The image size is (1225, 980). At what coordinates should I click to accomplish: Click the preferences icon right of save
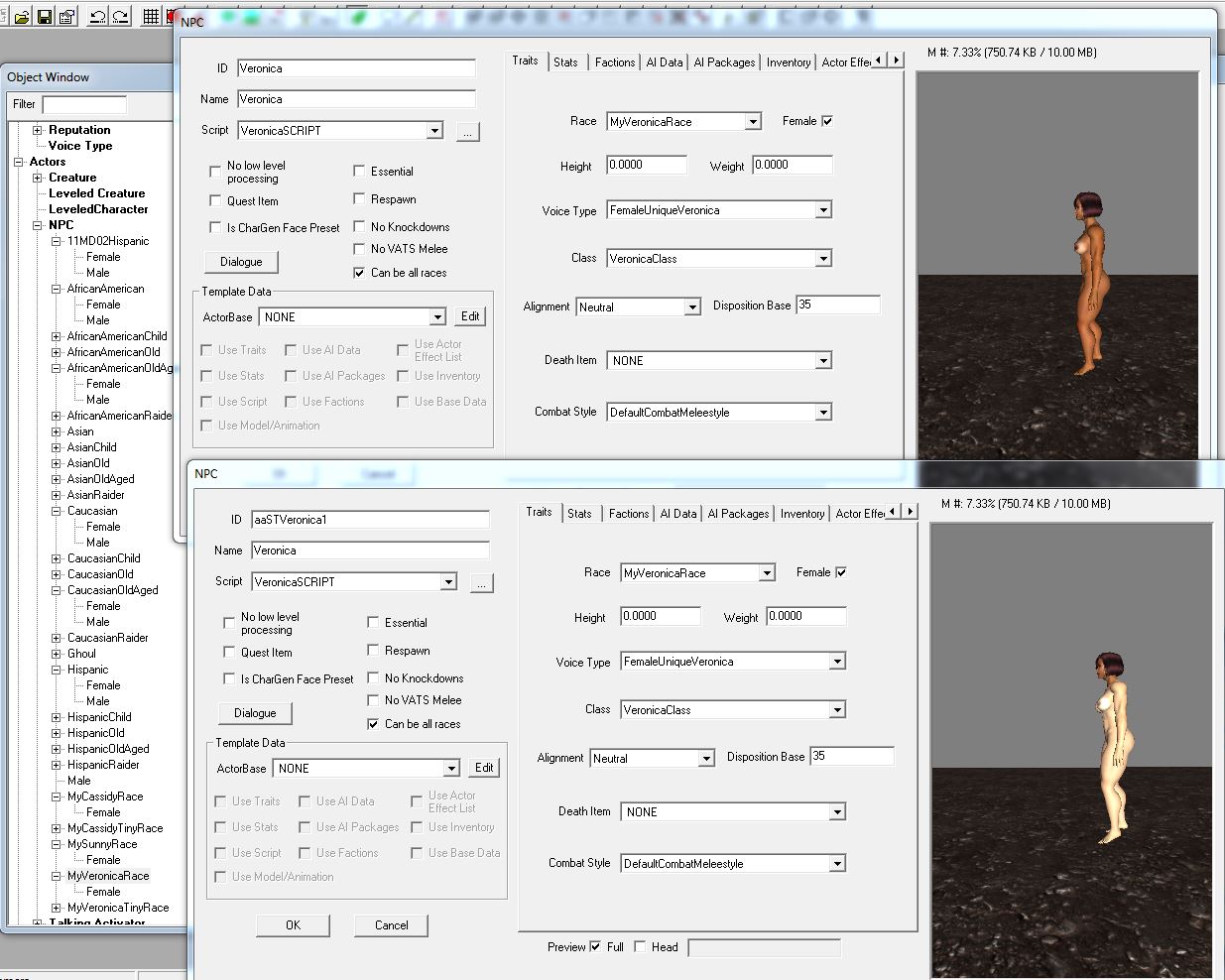[66, 16]
